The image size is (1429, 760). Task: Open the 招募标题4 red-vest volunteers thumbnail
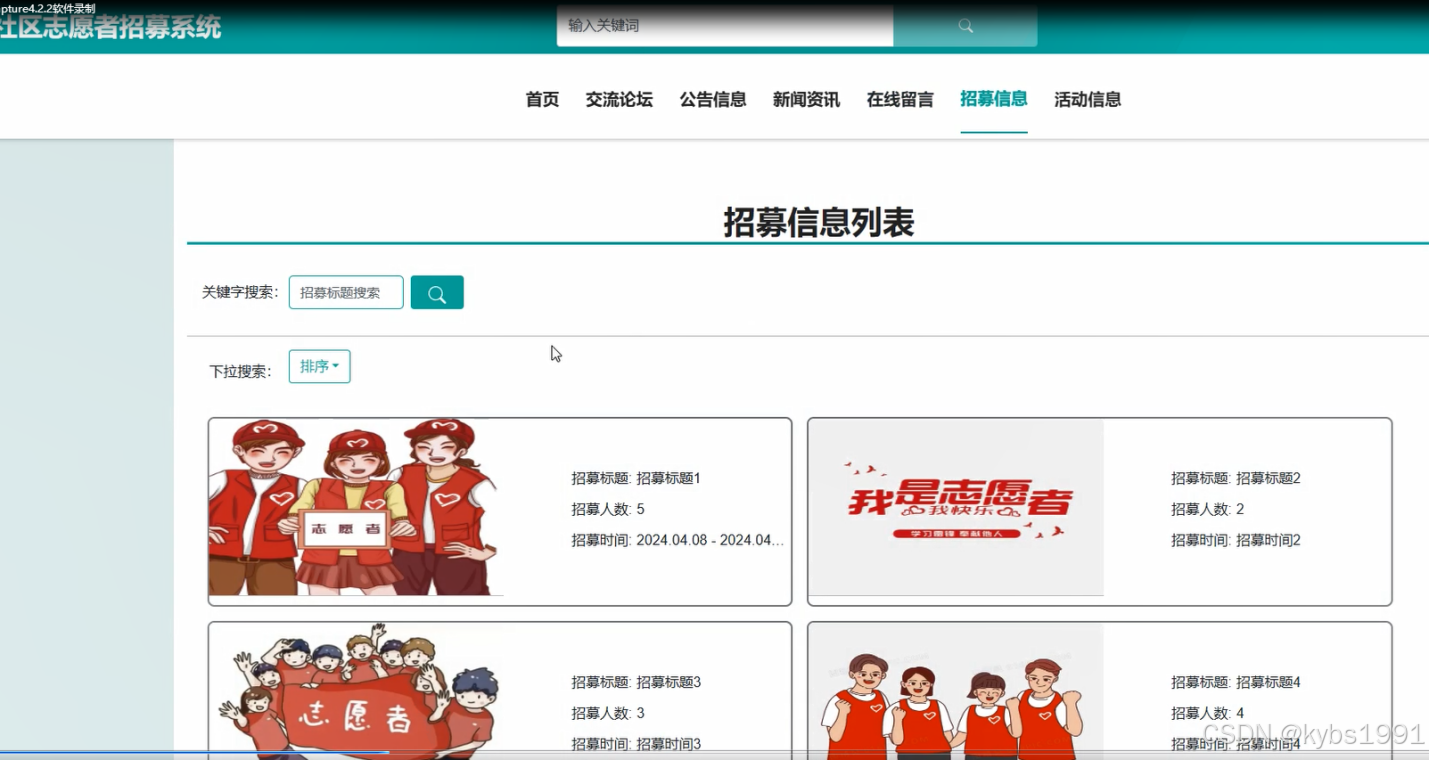(x=956, y=691)
